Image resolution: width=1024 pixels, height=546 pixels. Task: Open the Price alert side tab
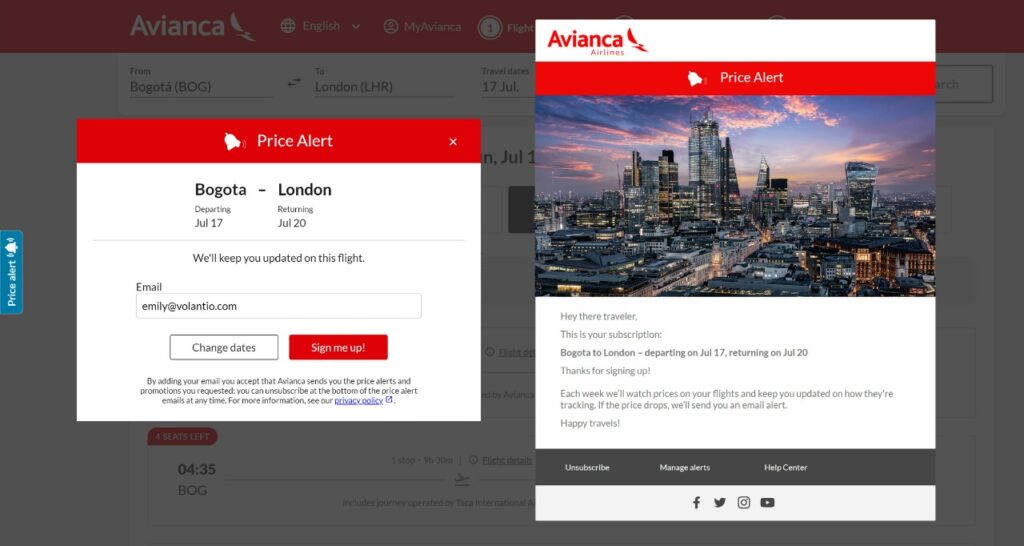[x=11, y=272]
